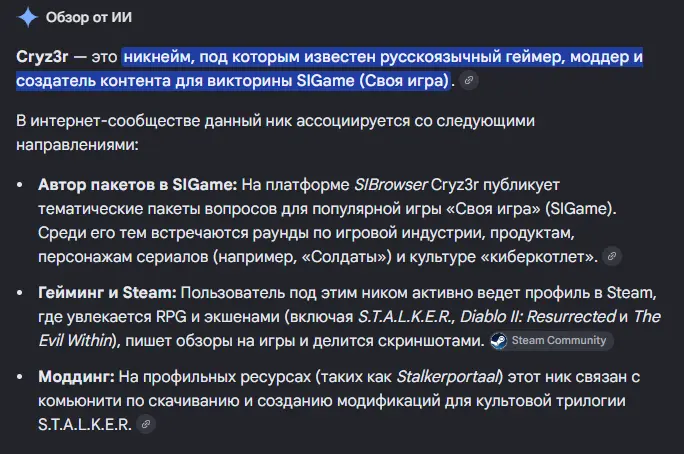This screenshot has width=684, height=454.
Task: Click the «Обзор от ИИ» heading
Action: click(x=89, y=17)
